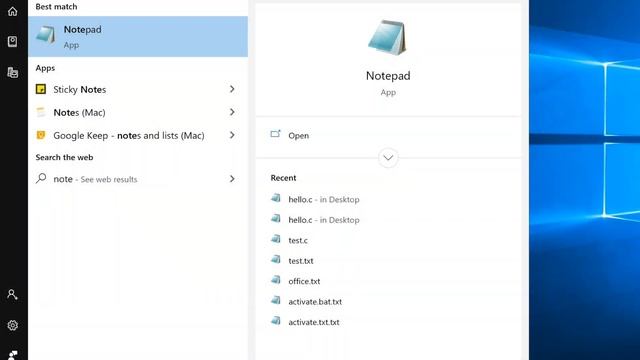Select Notepad App best match result

pyautogui.click(x=138, y=36)
